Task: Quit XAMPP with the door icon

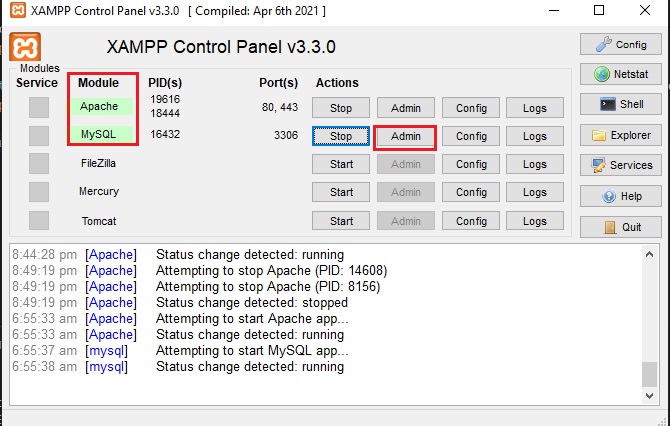Action: tap(620, 227)
